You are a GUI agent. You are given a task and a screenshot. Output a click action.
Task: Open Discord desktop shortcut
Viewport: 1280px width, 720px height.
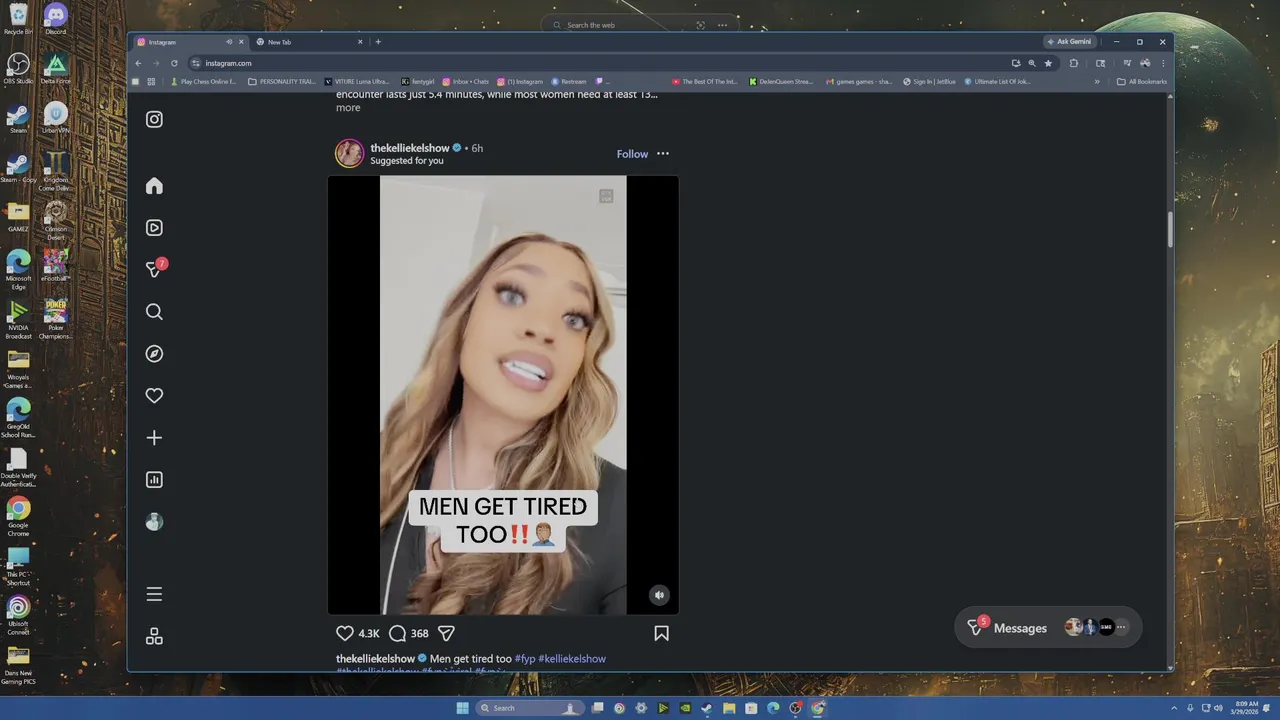[56, 19]
